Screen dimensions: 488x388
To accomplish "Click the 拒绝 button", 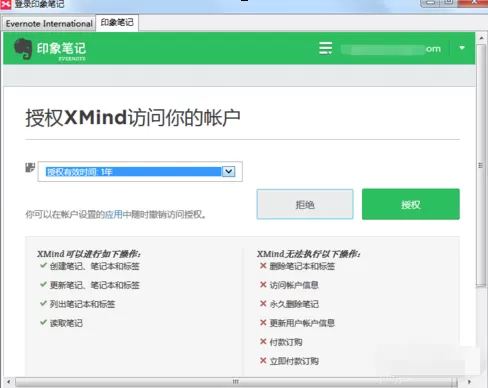I will tap(305, 204).
